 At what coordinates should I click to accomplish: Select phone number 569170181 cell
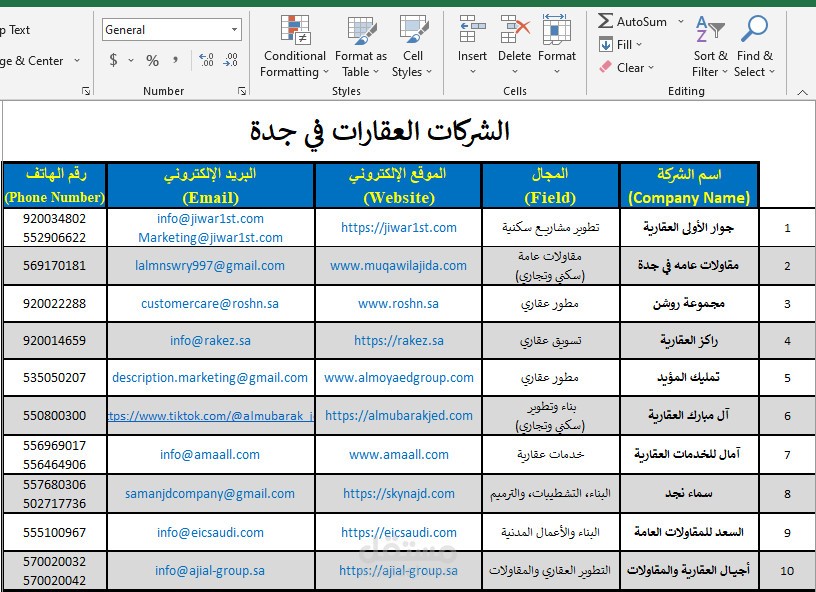coord(55,265)
